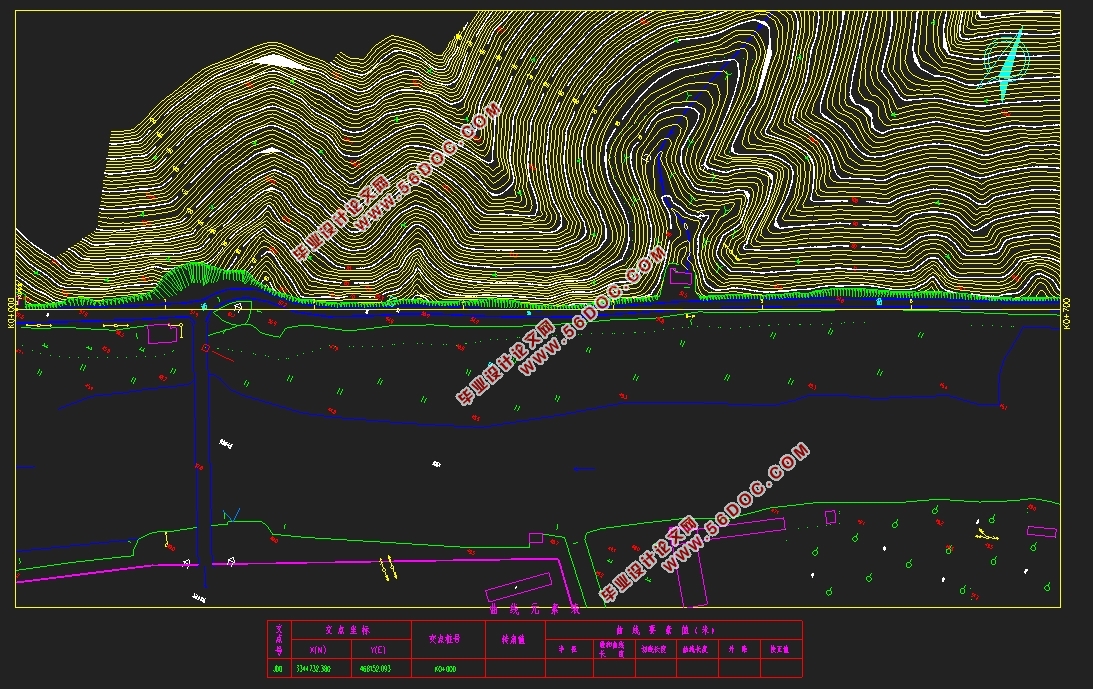The image size is (1093, 689).
Task: Click the 转角值 table header
Action: (514, 639)
